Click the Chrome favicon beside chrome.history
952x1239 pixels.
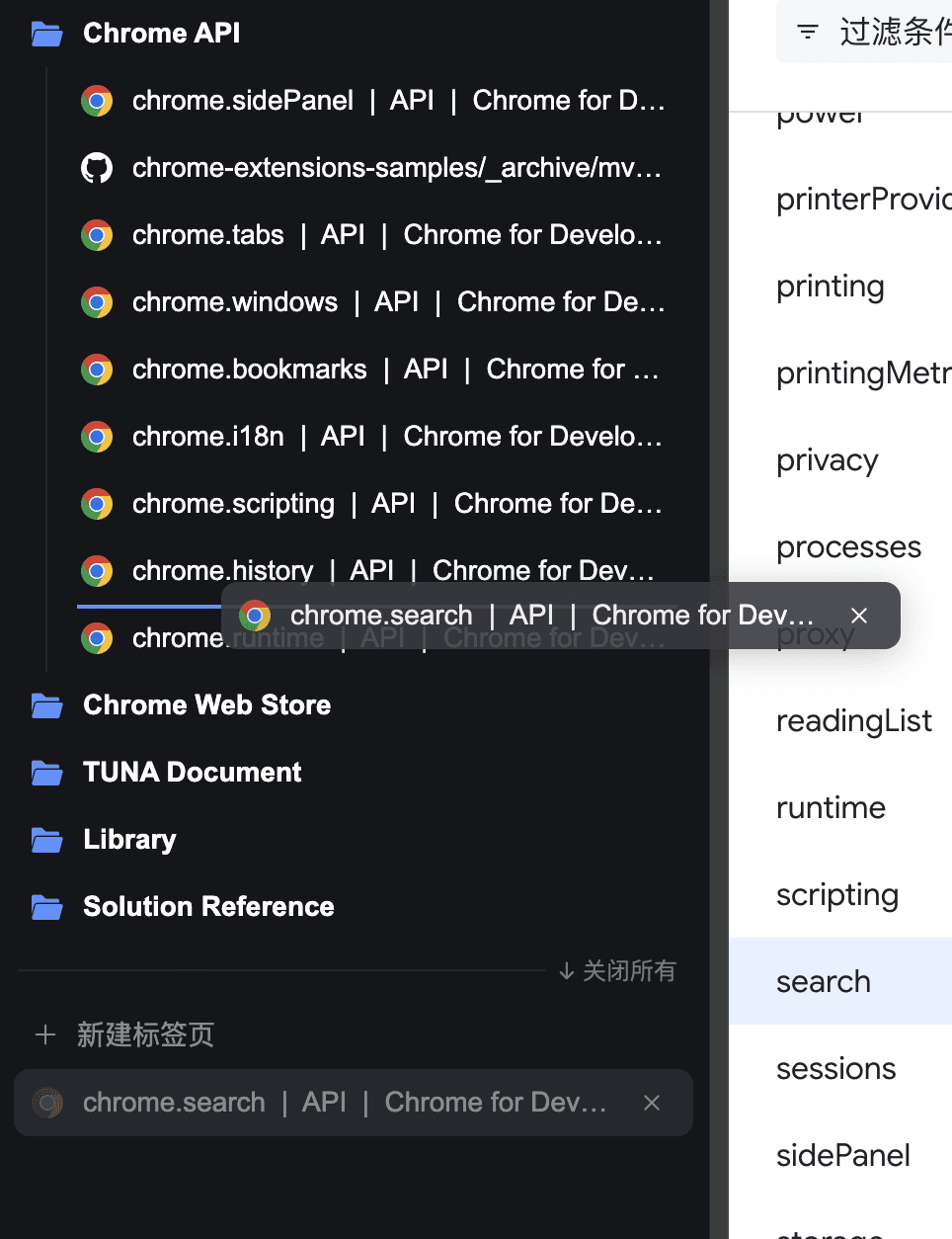pos(97,571)
